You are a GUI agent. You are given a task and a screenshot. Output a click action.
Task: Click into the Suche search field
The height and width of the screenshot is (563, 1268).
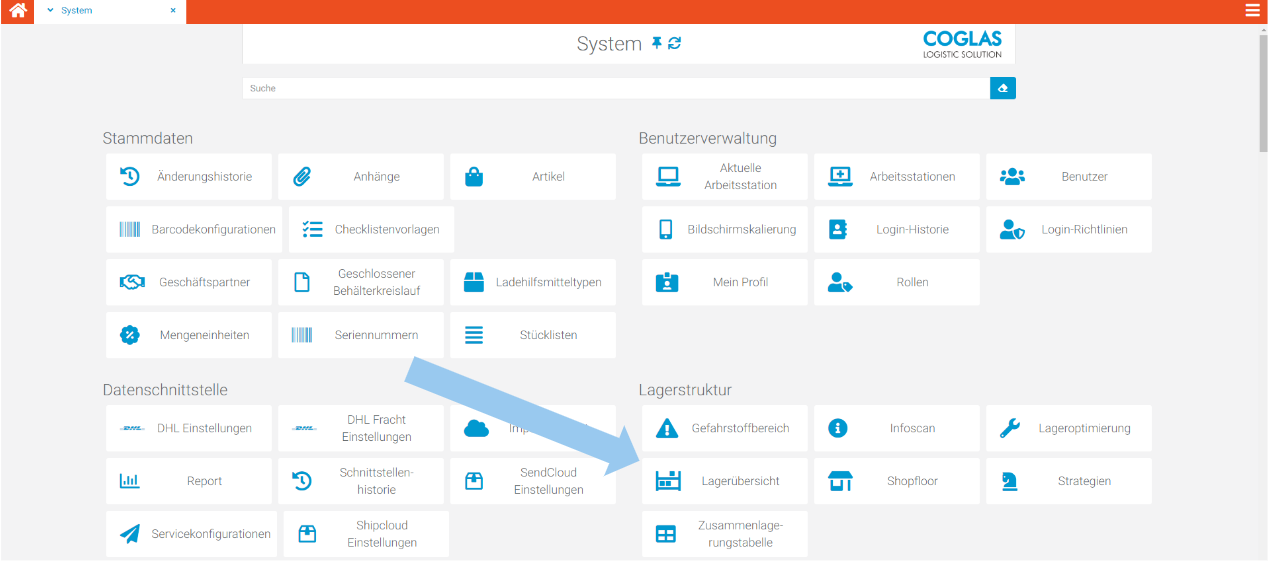tap(615, 88)
